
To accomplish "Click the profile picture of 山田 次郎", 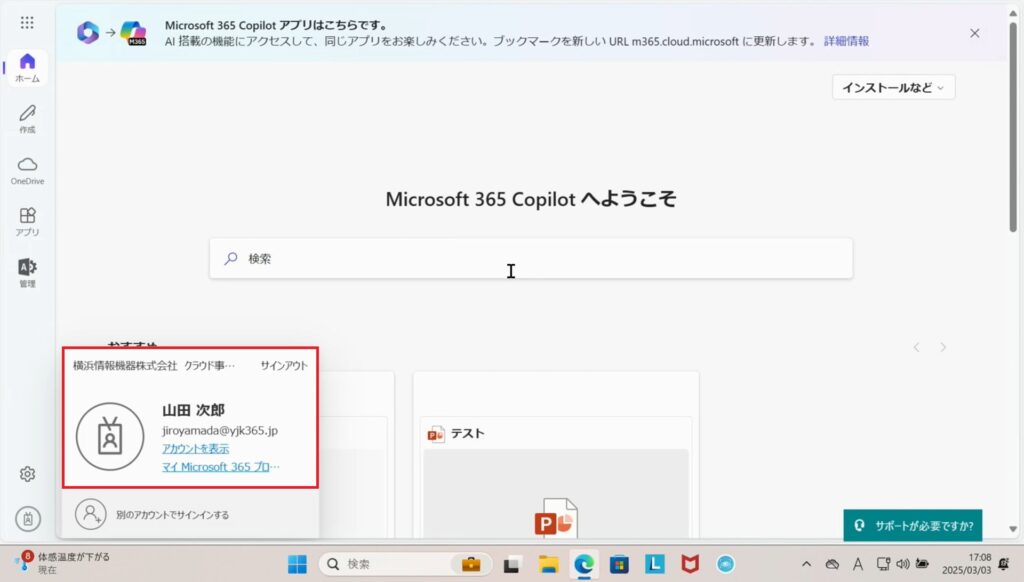I will point(110,436).
